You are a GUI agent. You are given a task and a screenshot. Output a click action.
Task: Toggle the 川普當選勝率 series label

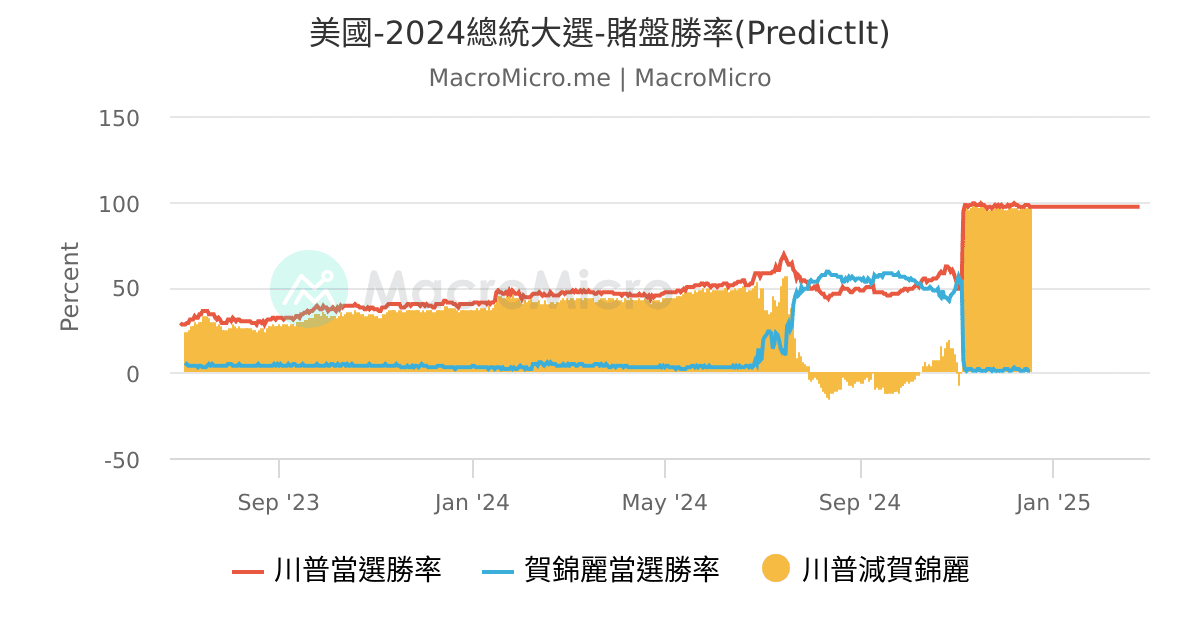357,571
